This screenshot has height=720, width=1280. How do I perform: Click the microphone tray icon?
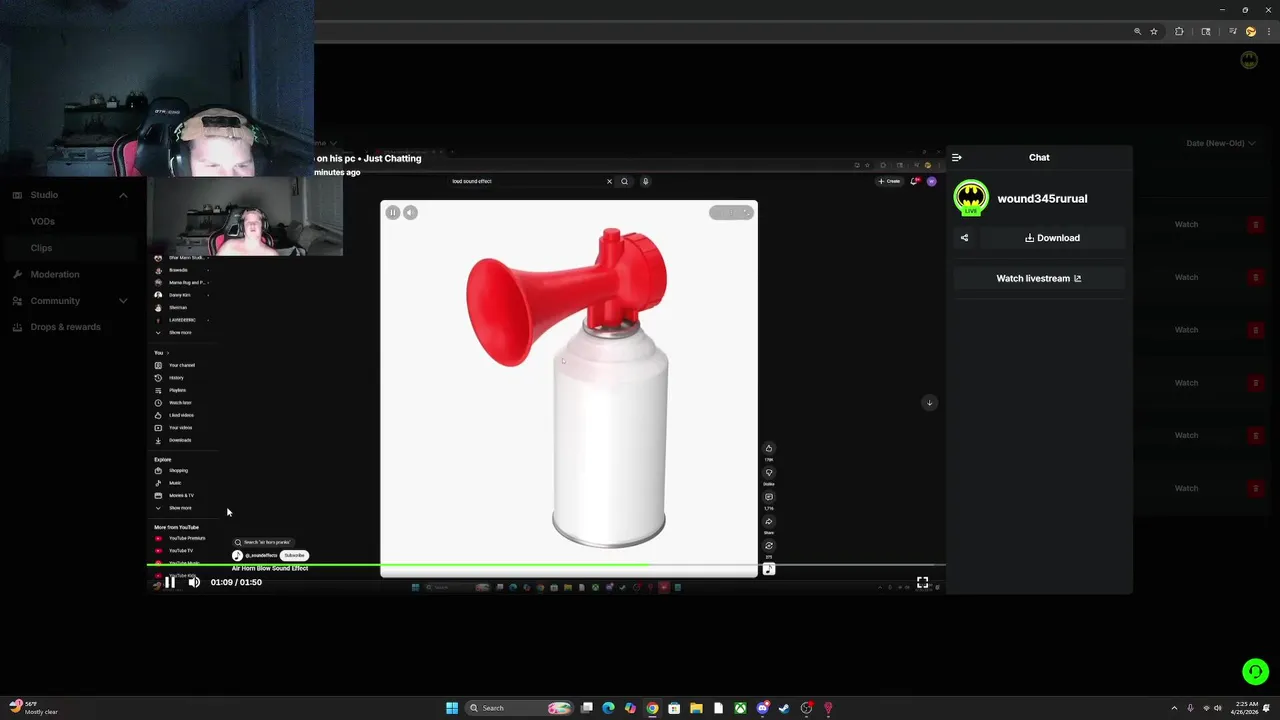tap(1190, 708)
